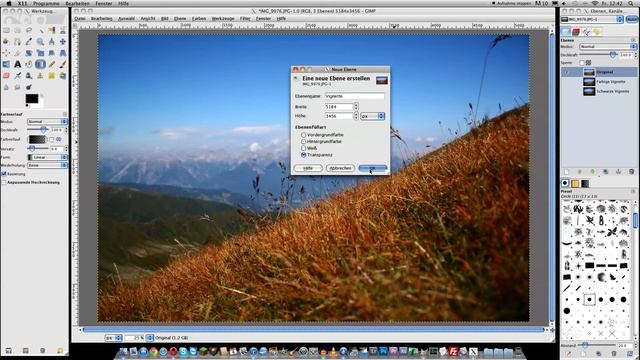This screenshot has height=360, width=640.
Task: Select the Paths tool in toolbox
Action: pos(18,41)
